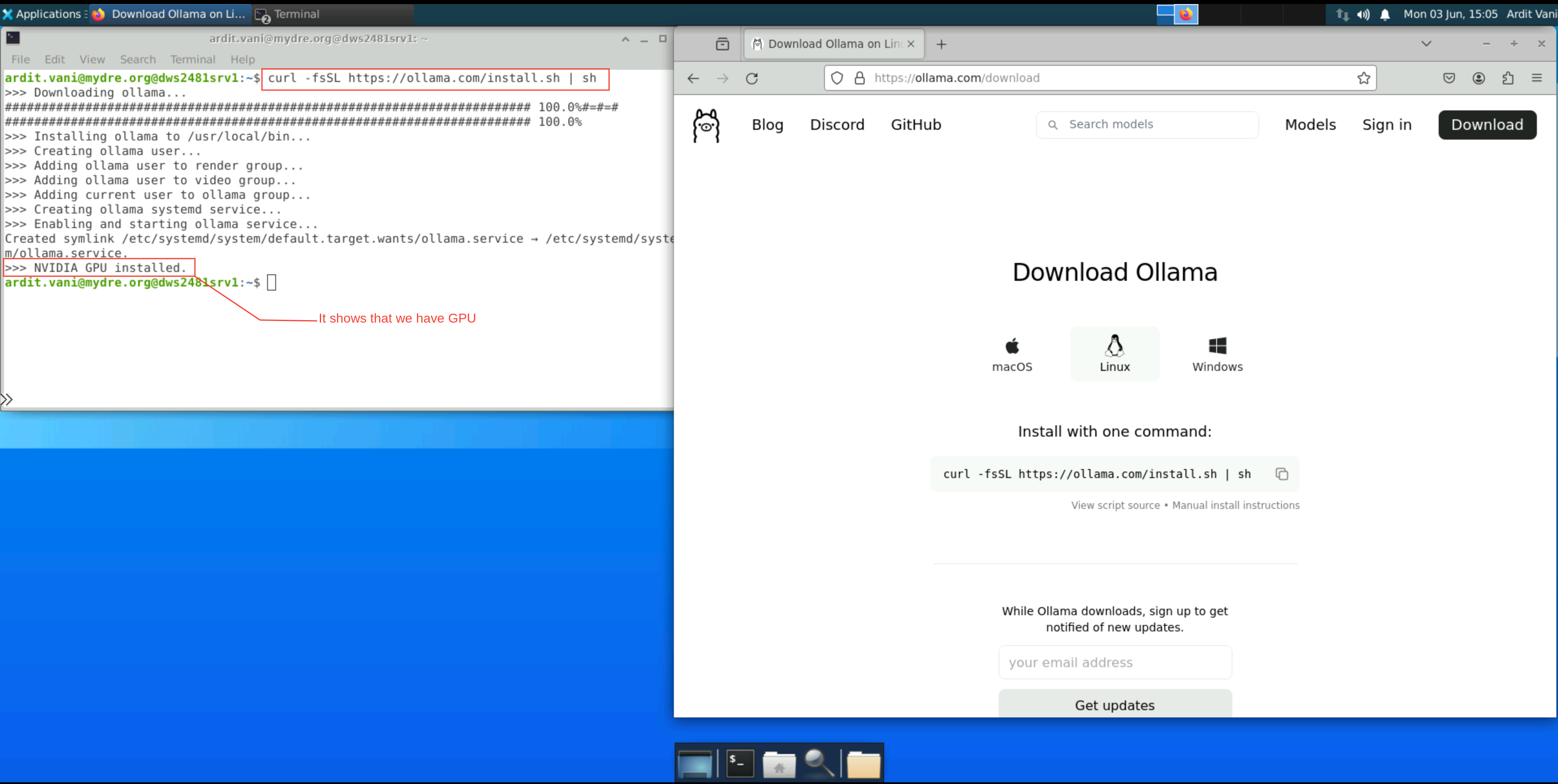
Task: Save page to Pocket
Action: click(1449, 78)
